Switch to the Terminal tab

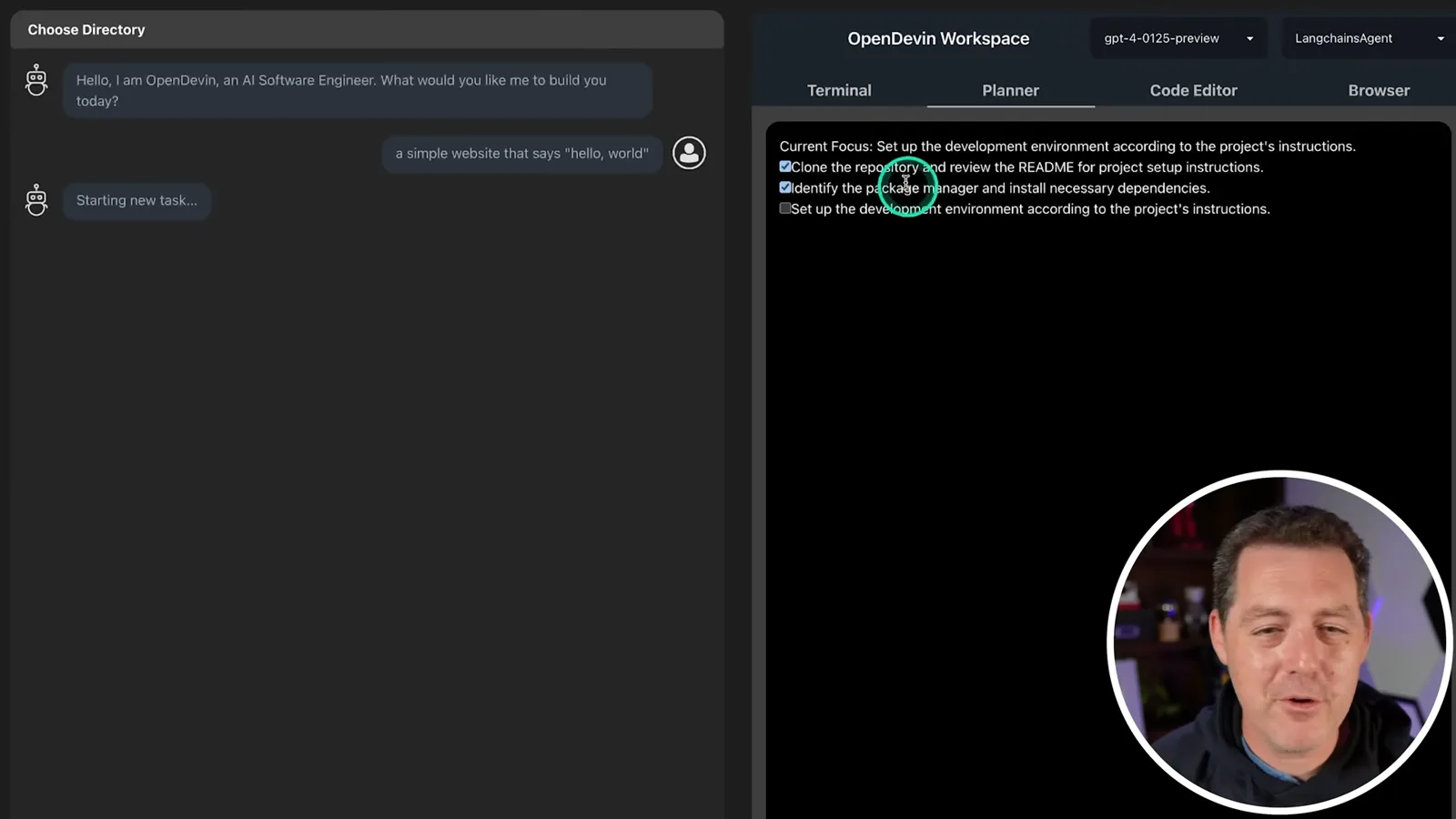(839, 90)
